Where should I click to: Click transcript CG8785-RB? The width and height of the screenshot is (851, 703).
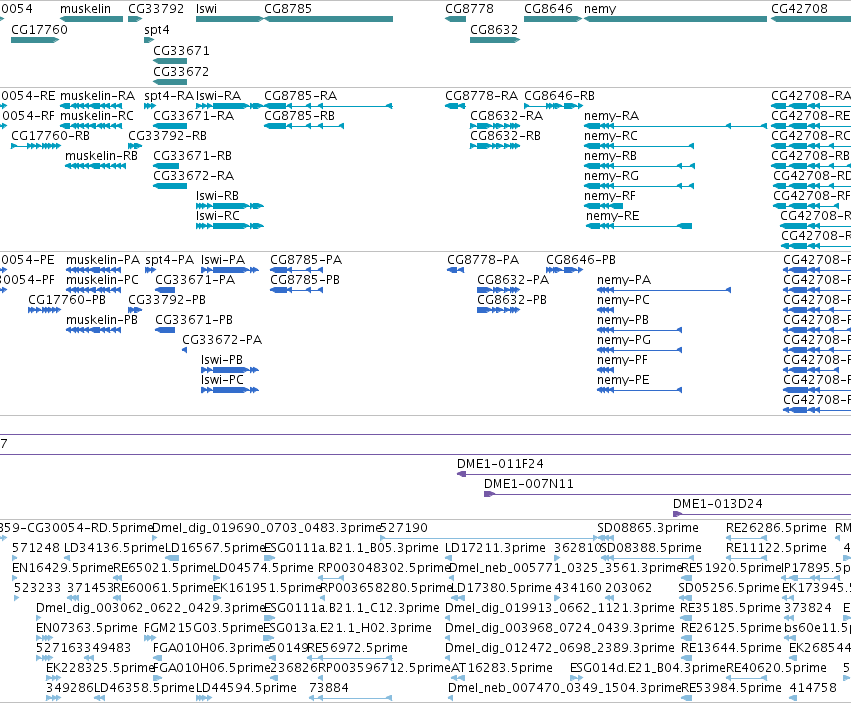304,126
